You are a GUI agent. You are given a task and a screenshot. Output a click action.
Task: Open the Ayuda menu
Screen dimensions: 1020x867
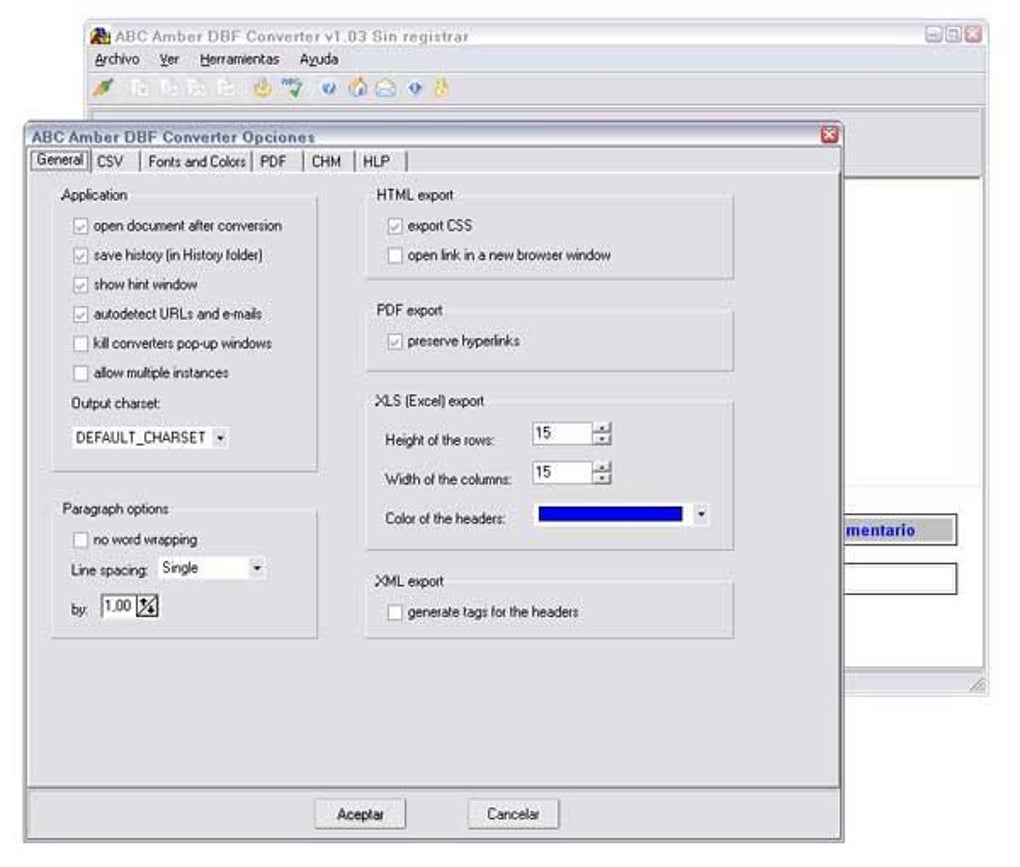click(319, 59)
